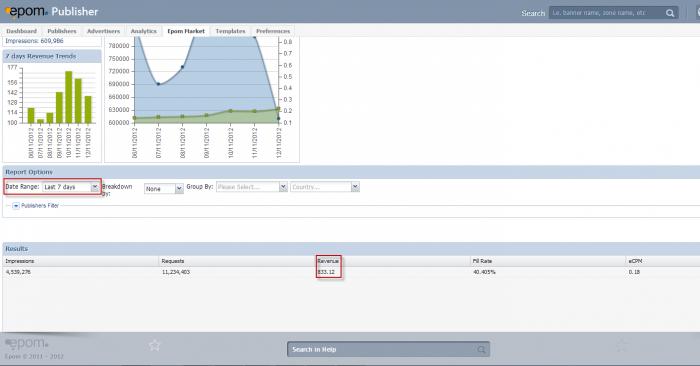Click the star icon in the footer
Screen dimensions: 700x366
[154, 345]
